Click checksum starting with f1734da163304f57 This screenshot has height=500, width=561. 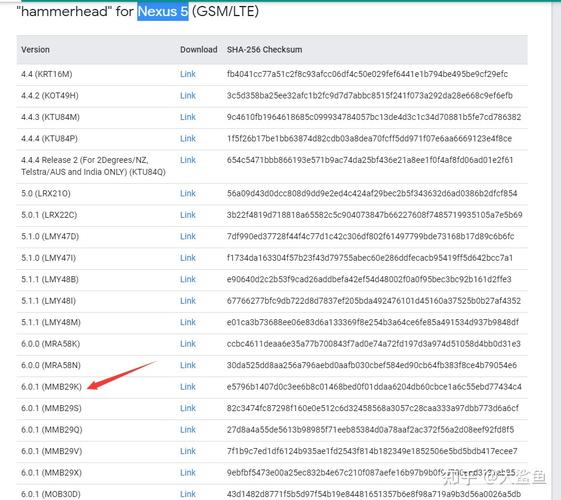[370, 258]
